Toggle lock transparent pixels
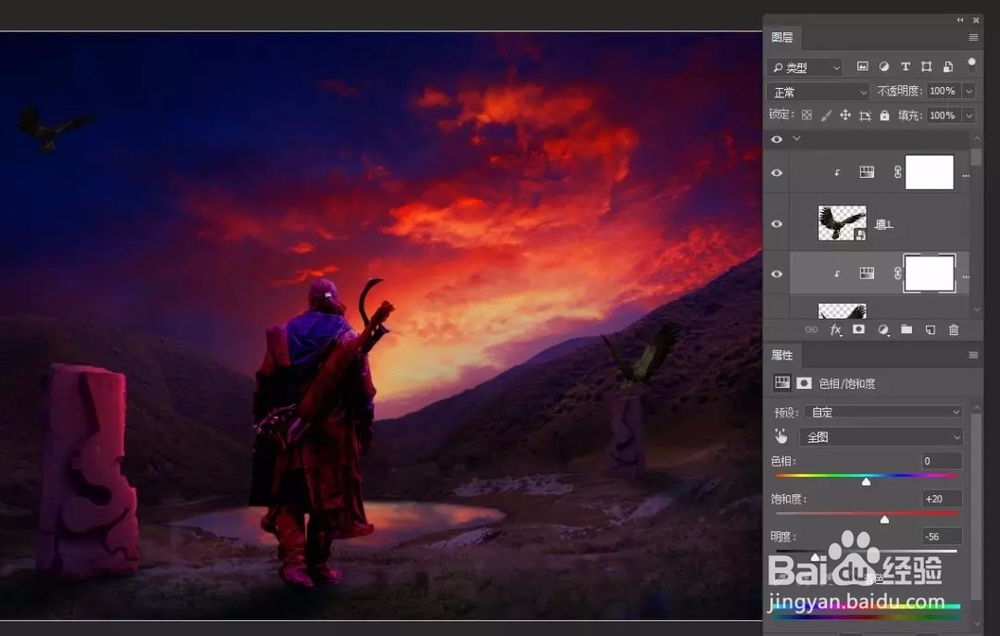Viewport: 1000px width, 636px height. coord(807,115)
